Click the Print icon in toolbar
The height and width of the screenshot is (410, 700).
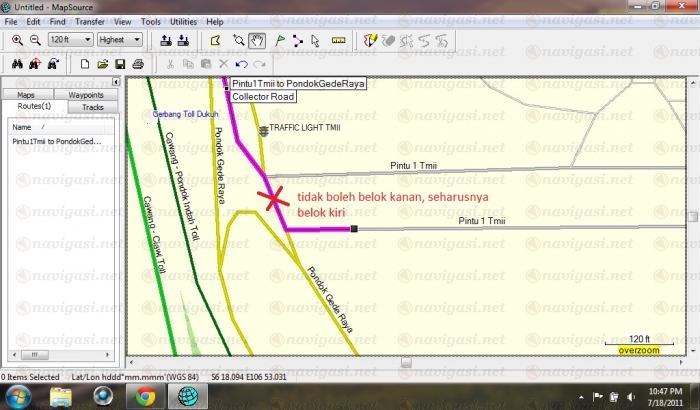click(138, 64)
